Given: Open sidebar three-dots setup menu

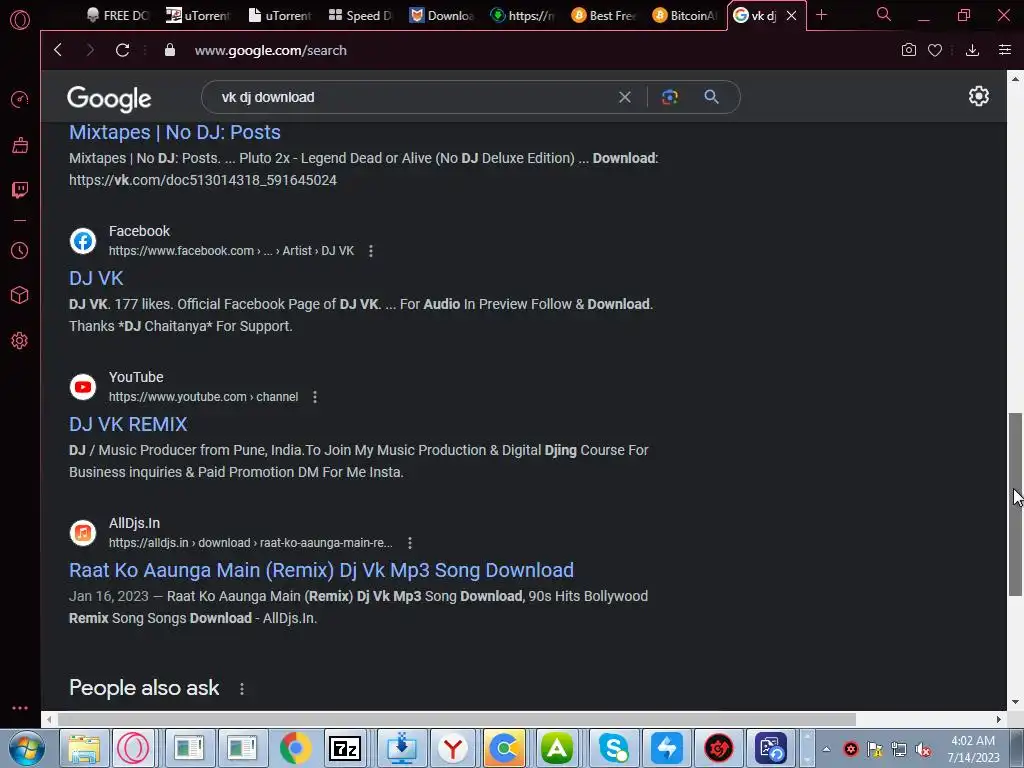Looking at the screenshot, I should (x=20, y=708).
